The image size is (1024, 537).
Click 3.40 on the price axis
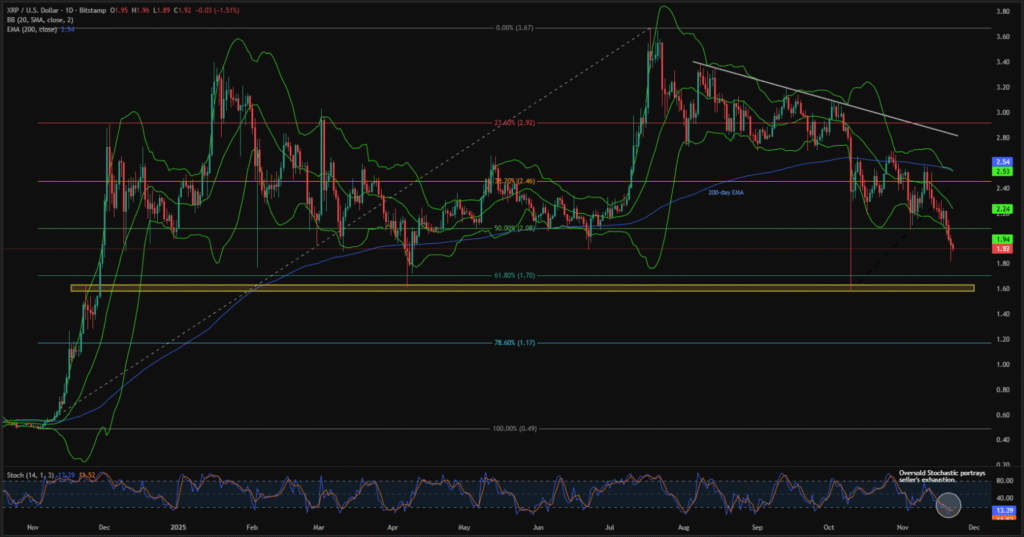pyautogui.click(x=1003, y=62)
